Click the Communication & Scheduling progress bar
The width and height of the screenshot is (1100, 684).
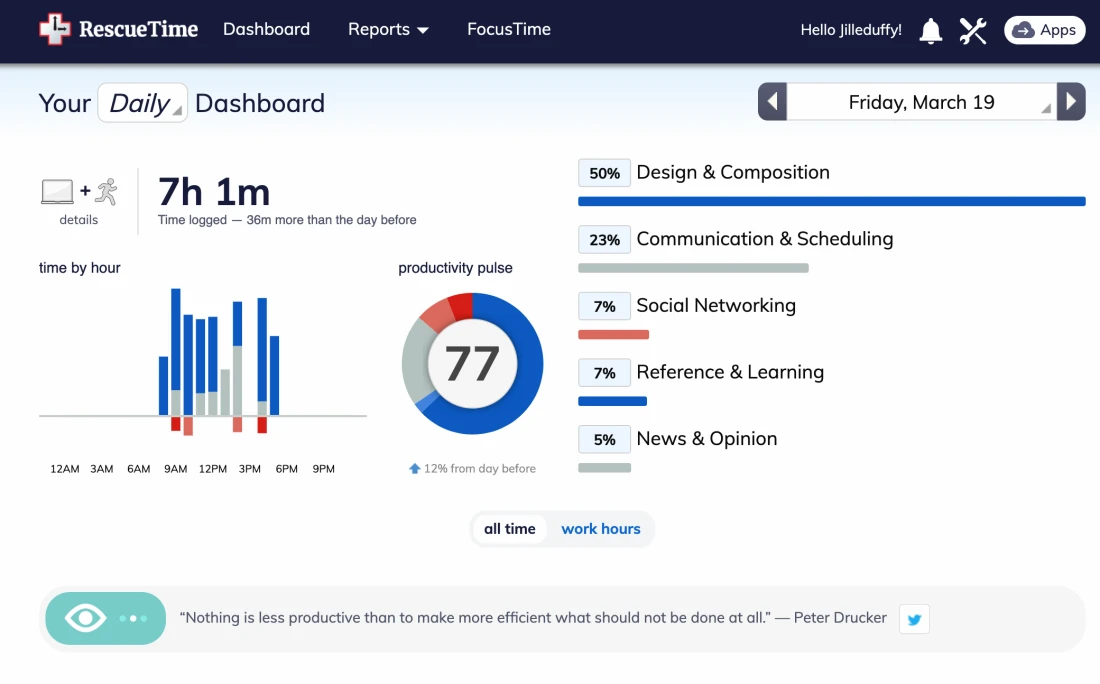click(693, 268)
